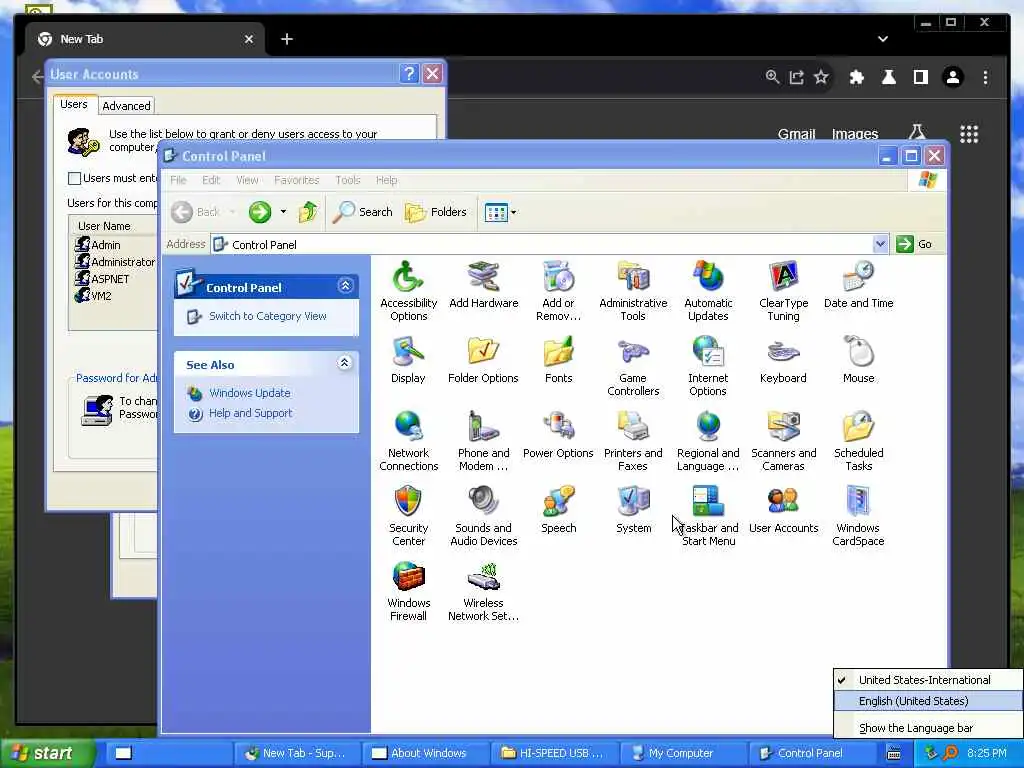Click the Control Panel address field
This screenshot has width=1024, height=768.
click(x=541, y=244)
